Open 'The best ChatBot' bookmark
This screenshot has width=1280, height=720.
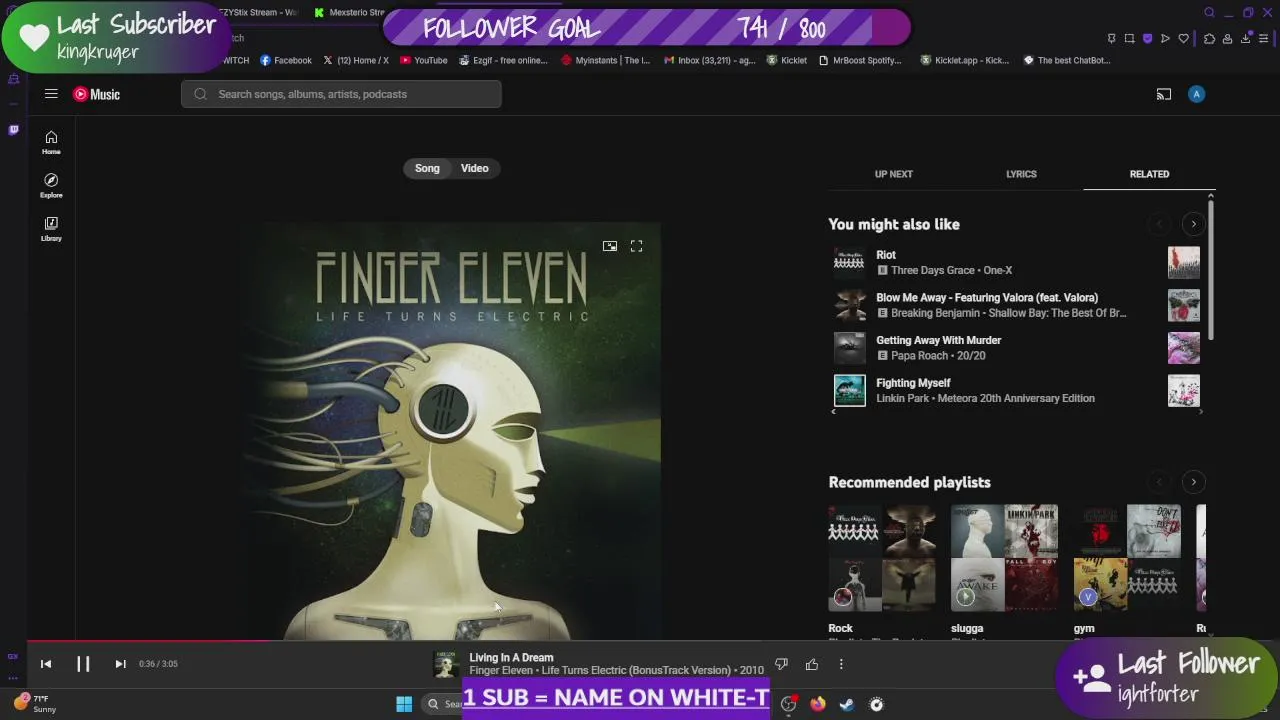[1066, 60]
